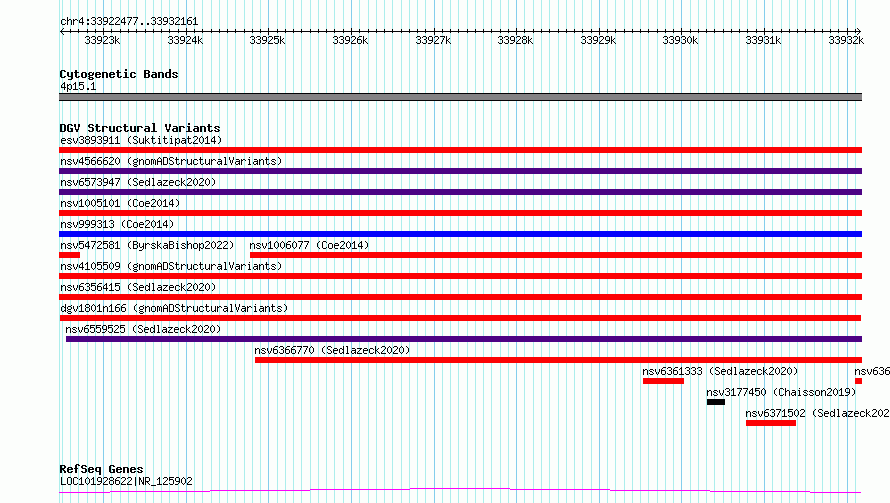Screen dimensions: 890x503
Task: Open the nsv999313 (Coe2014) label
Action: pos(117,224)
